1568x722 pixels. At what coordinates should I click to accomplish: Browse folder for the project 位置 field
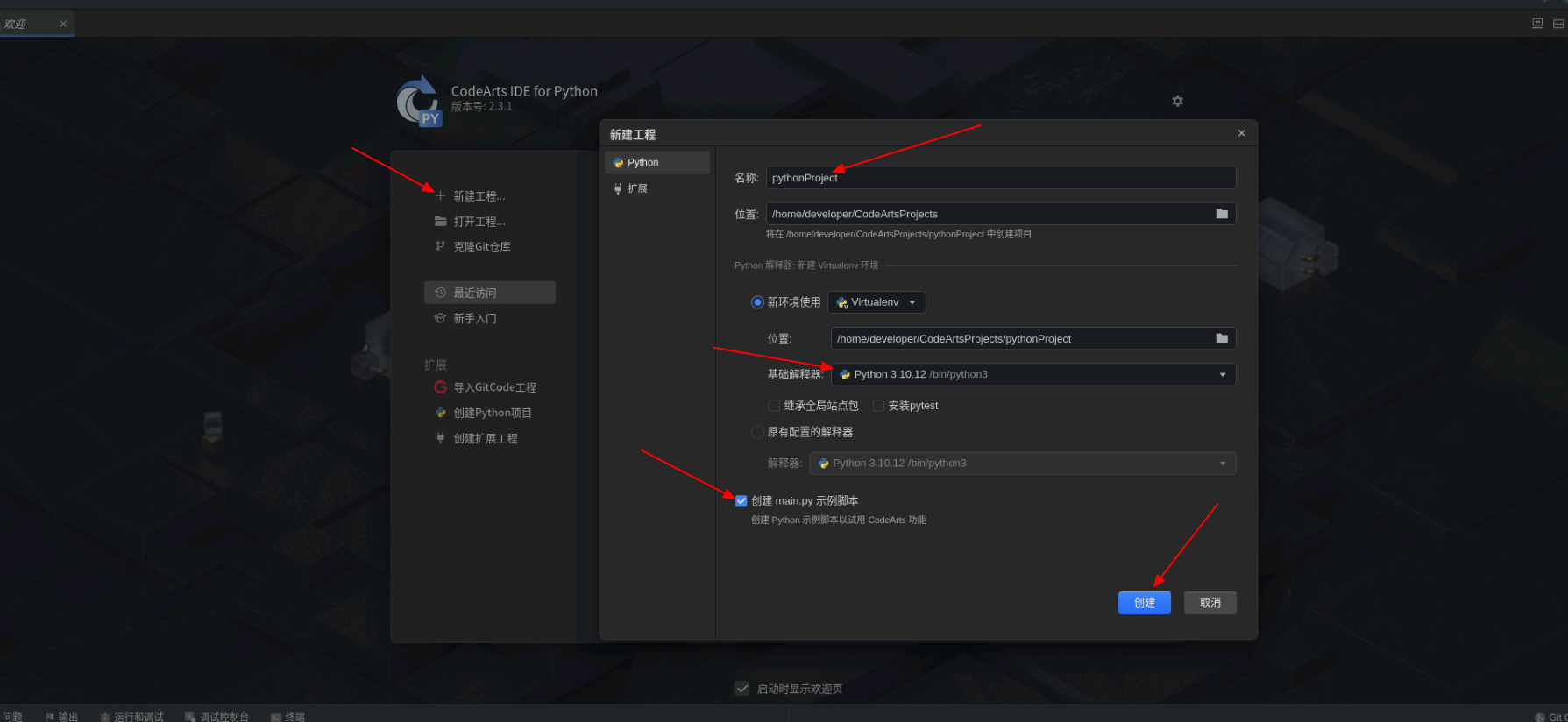click(1222, 214)
